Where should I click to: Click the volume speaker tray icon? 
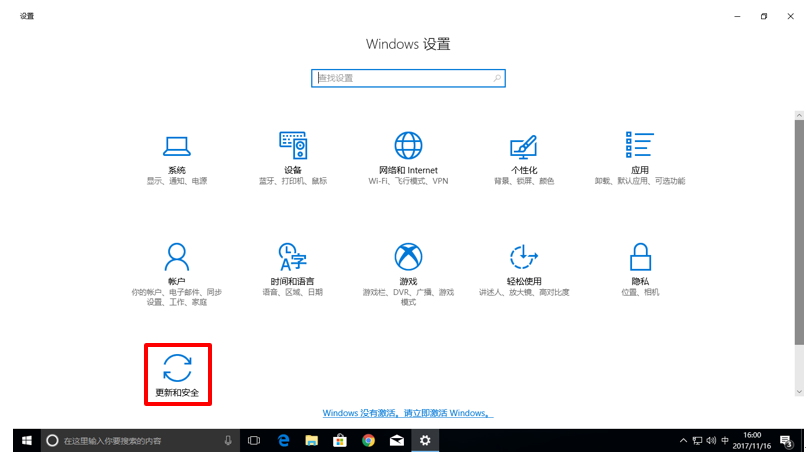(711, 441)
